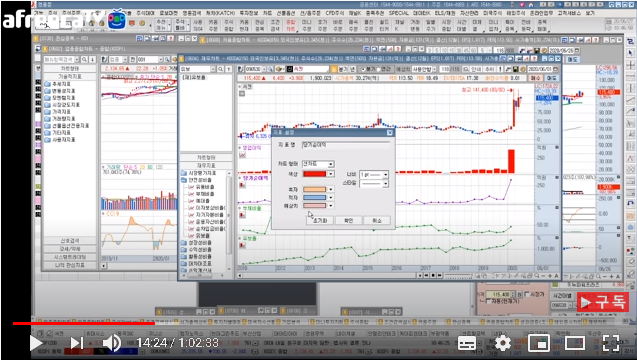Click the settings icon under the 부채비율 chart label
The width and height of the screenshot is (637, 360).
click(x=242, y=215)
